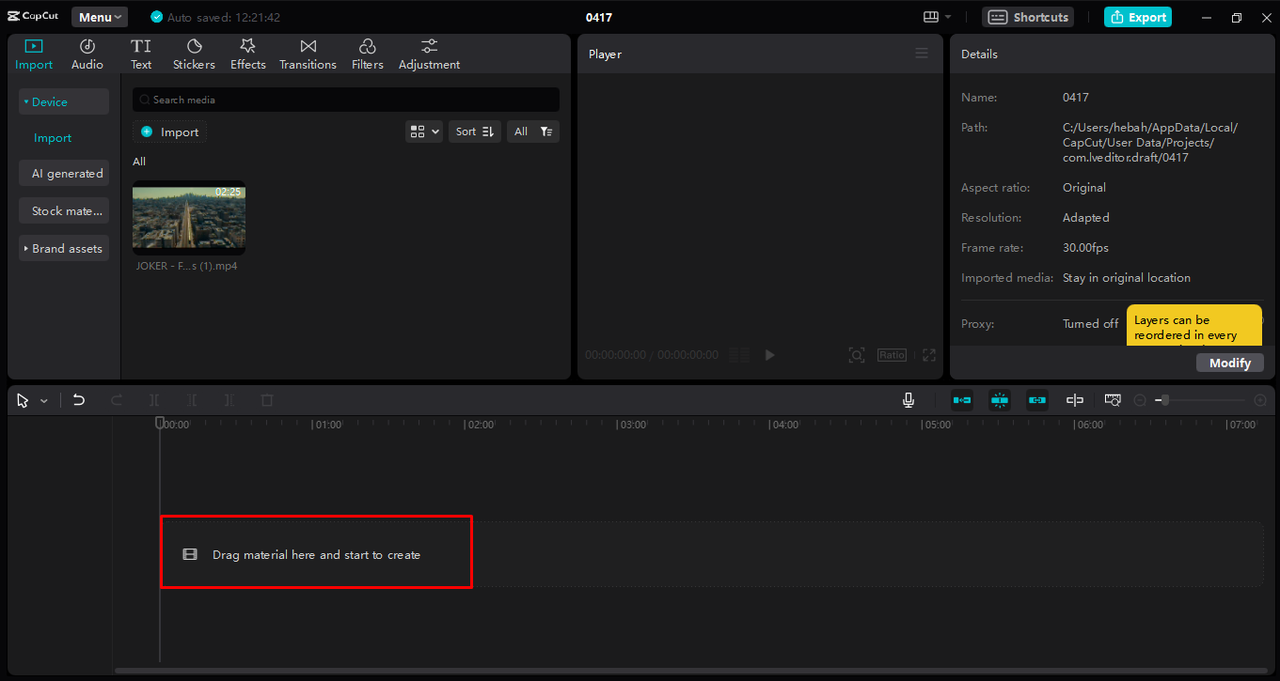
Task: Play the preview in Player
Action: [769, 355]
